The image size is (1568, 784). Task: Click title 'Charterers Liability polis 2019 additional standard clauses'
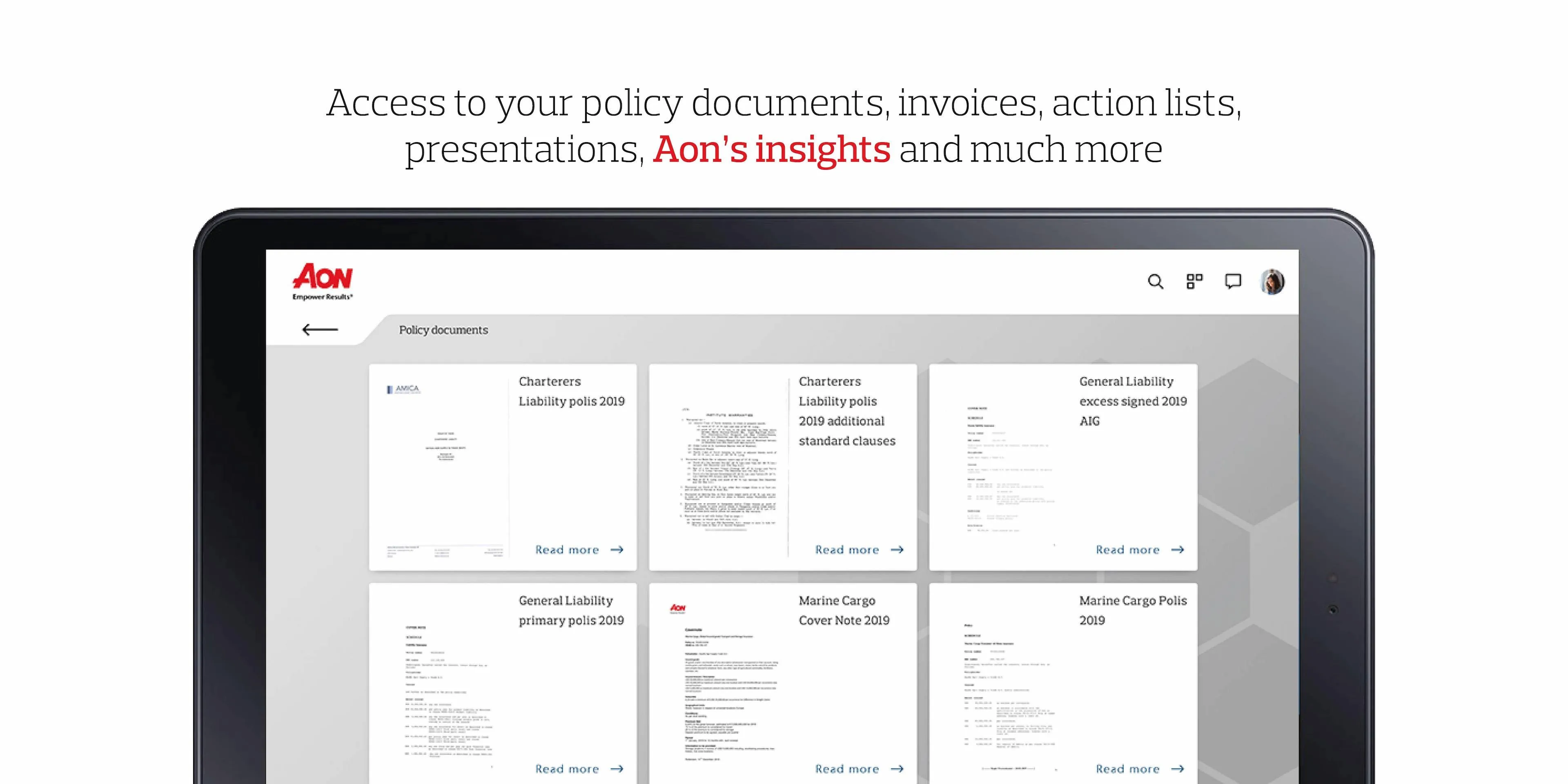(x=847, y=411)
